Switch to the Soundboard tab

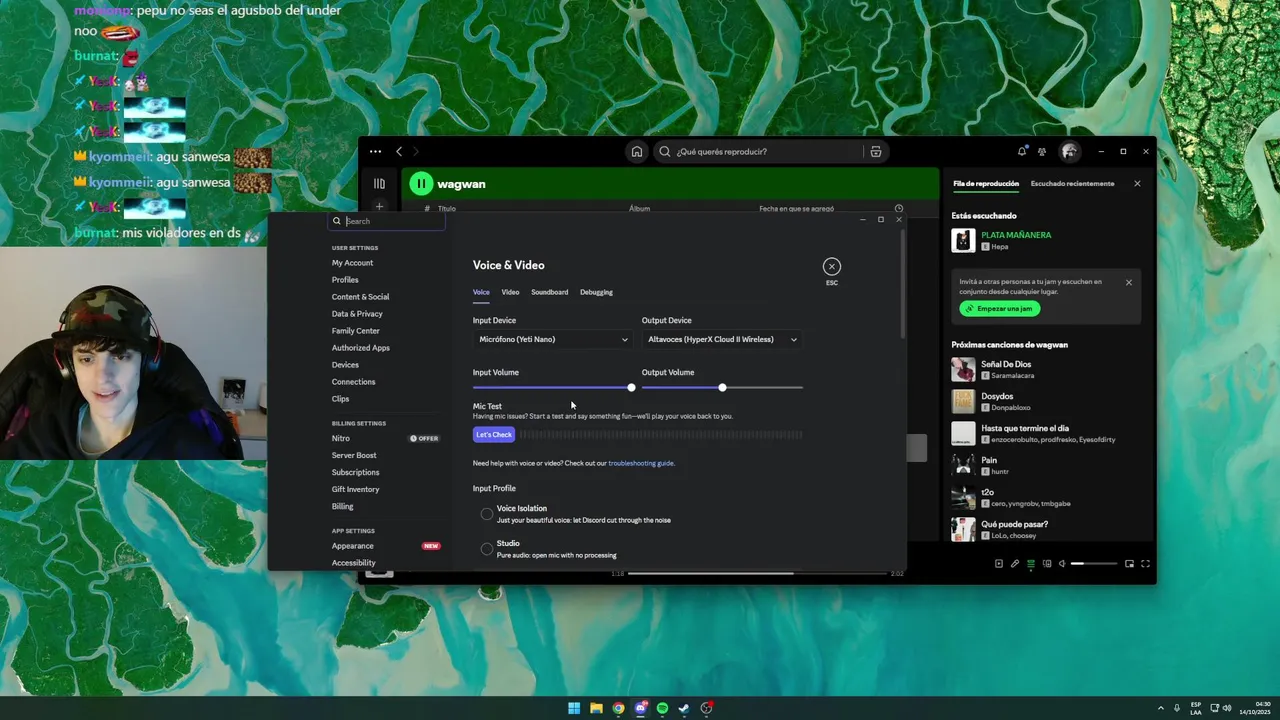click(550, 292)
